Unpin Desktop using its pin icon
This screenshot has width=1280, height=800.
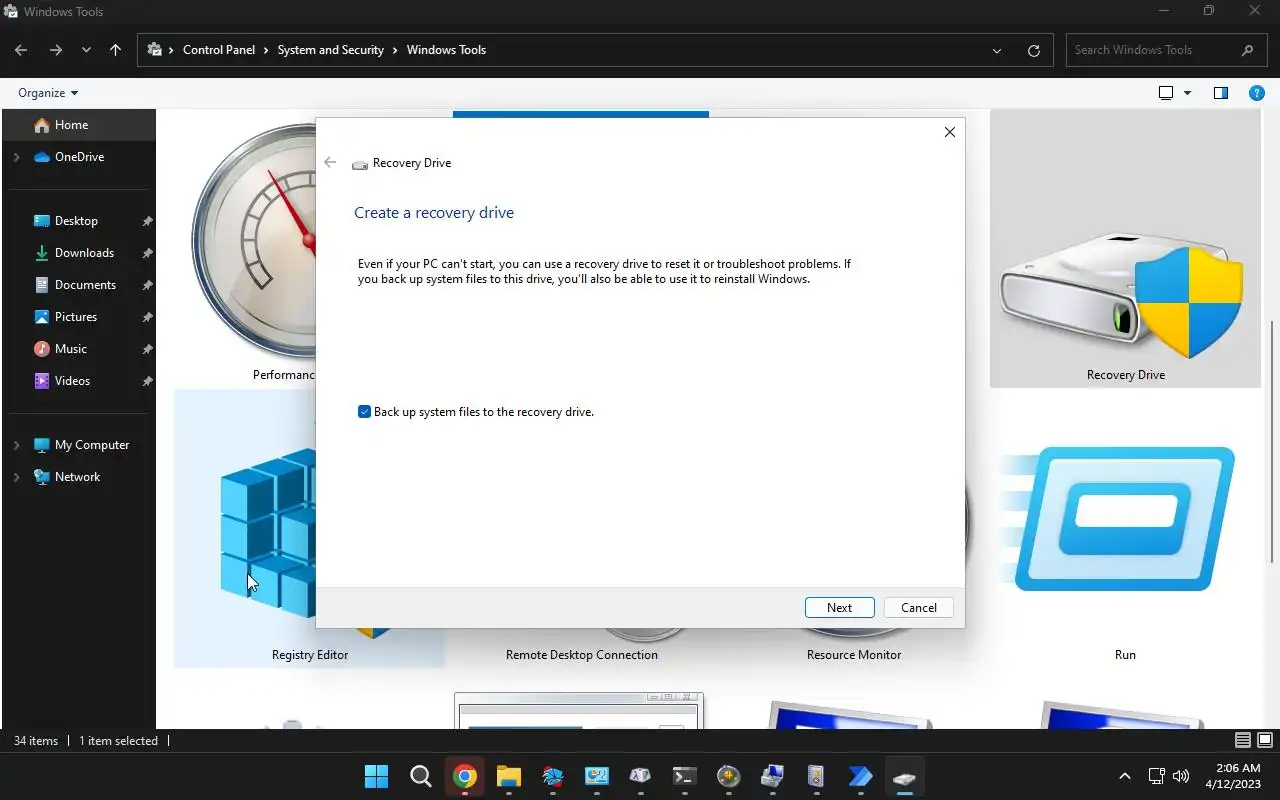tap(147, 221)
